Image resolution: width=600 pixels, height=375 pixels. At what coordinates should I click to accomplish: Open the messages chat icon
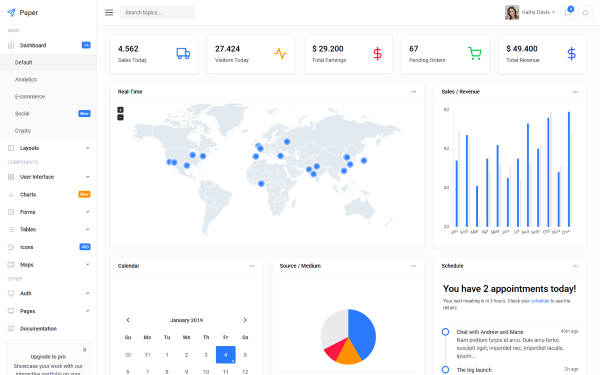[567, 13]
